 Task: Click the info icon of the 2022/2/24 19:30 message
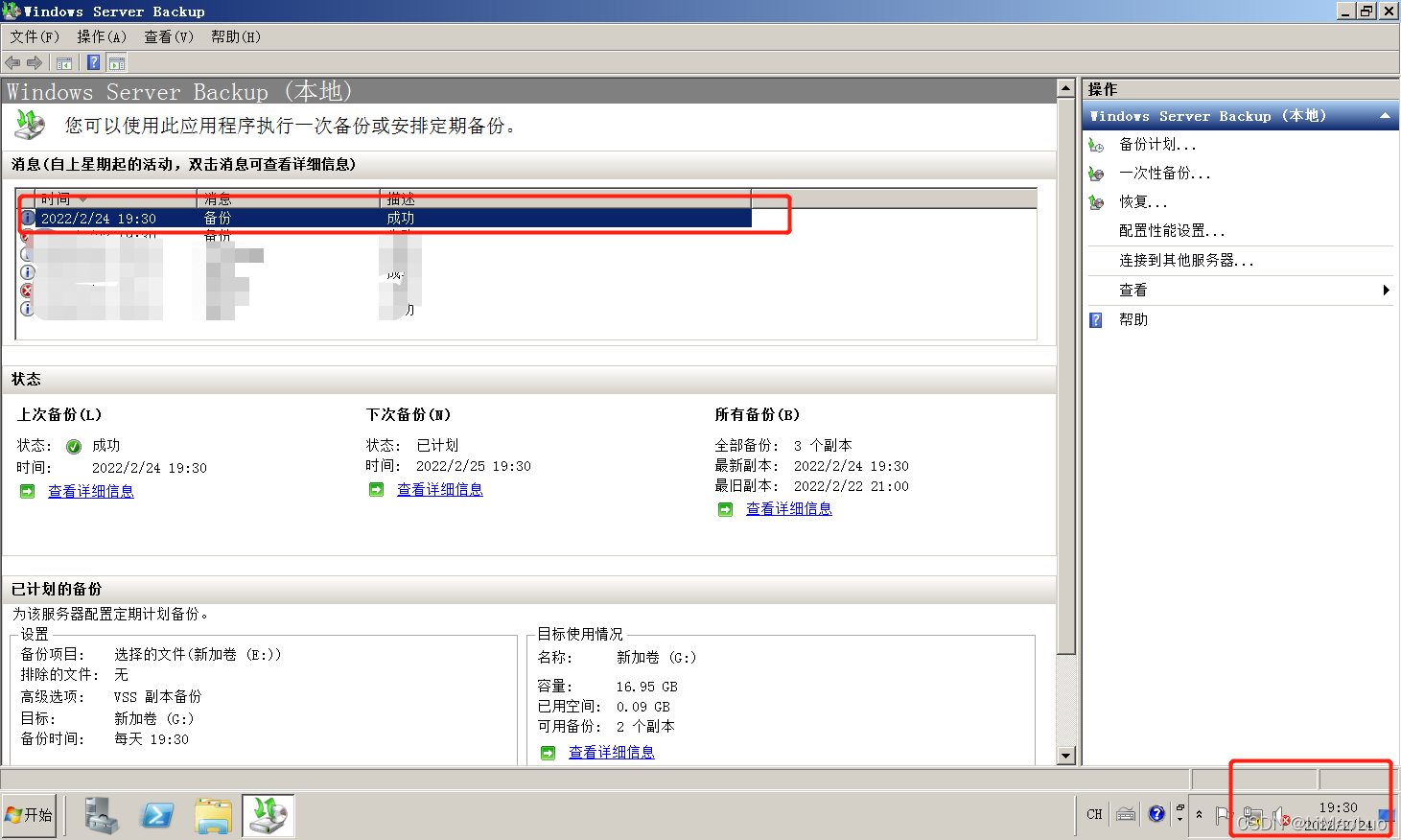[x=28, y=219]
